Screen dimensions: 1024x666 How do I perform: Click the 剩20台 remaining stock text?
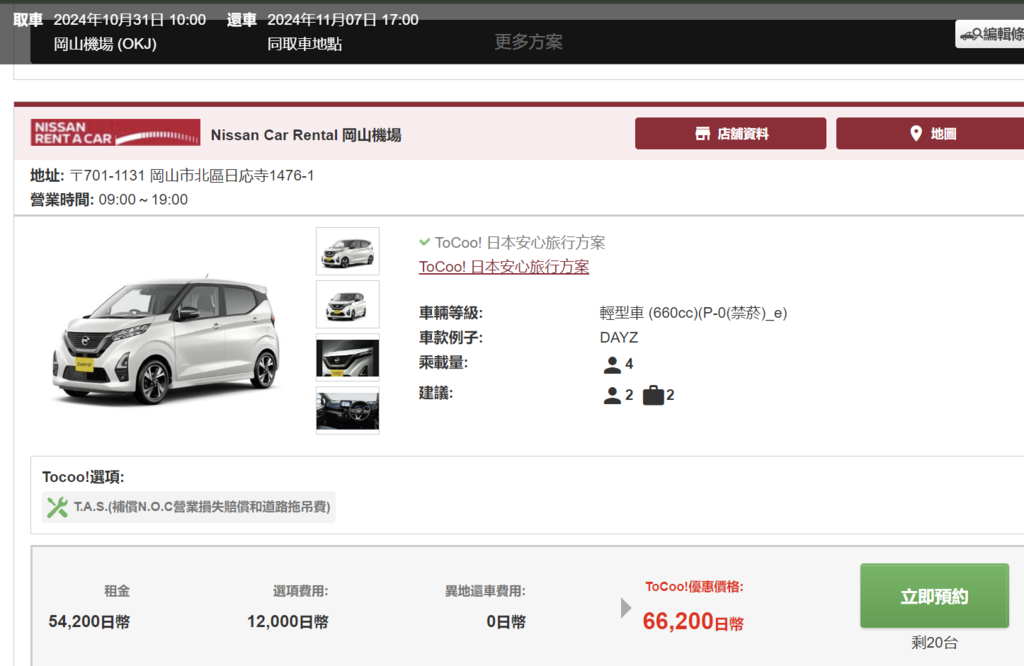tap(934, 642)
